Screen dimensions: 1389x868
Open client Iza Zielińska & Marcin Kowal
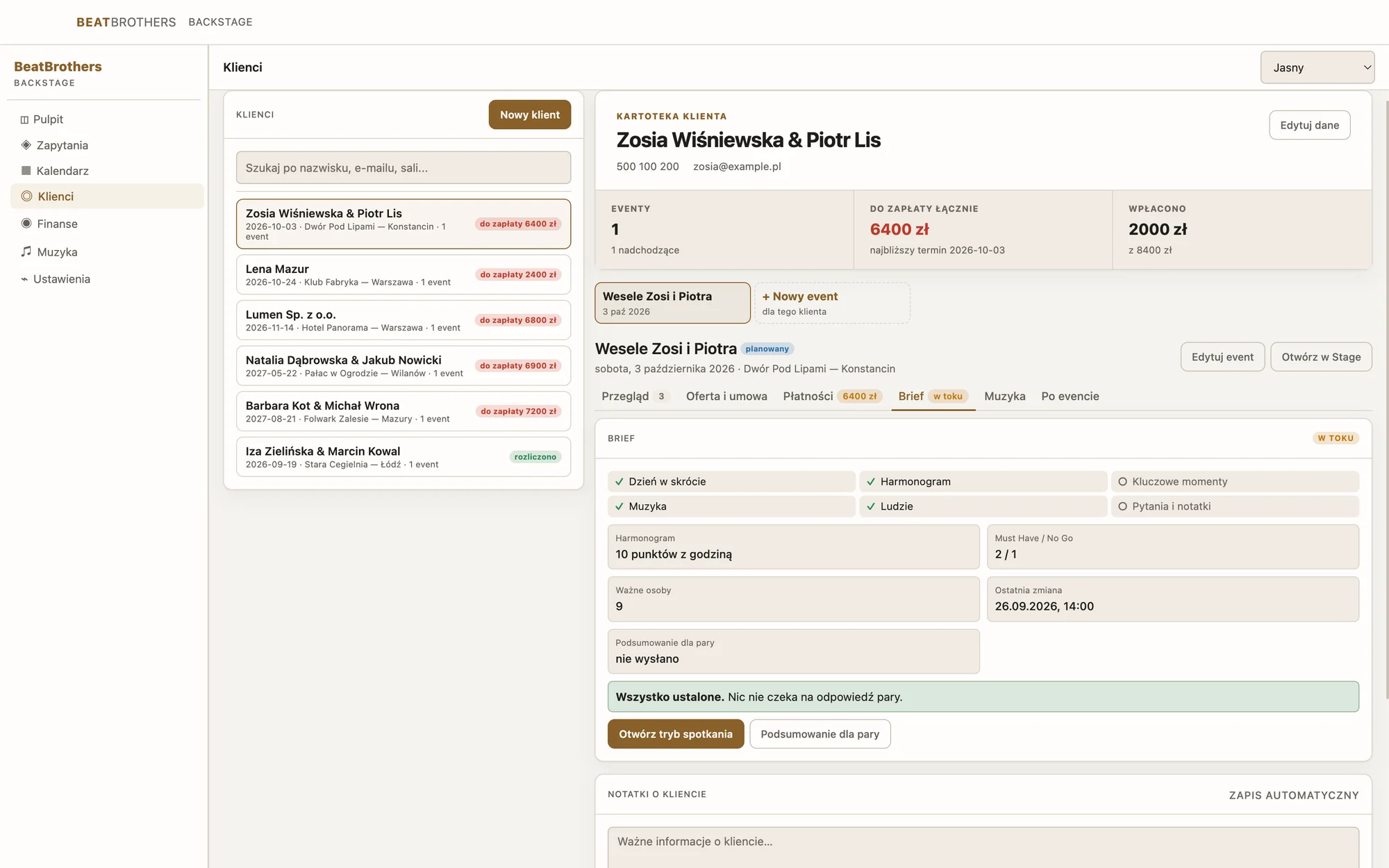(x=404, y=457)
